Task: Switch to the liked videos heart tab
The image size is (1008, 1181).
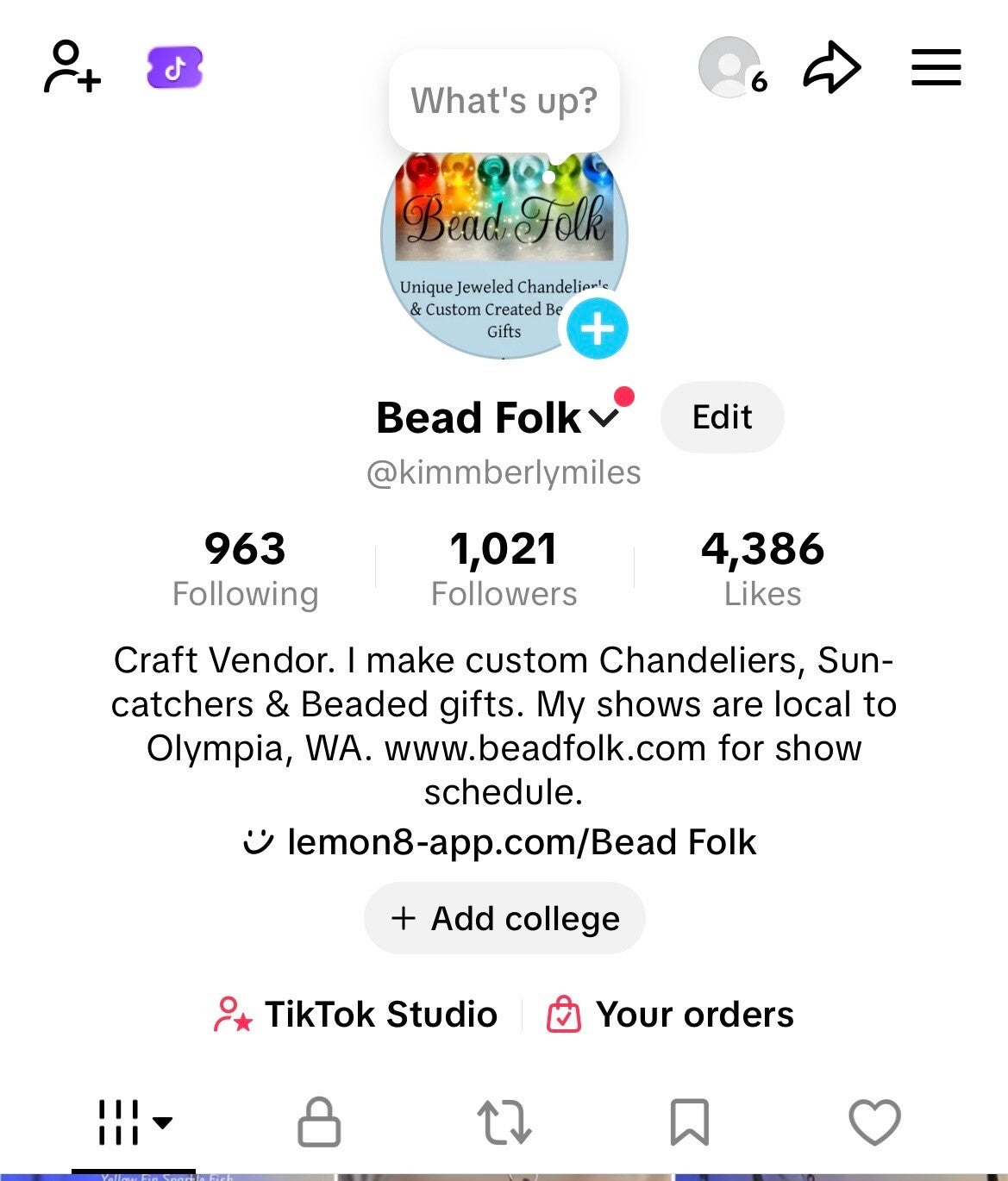Action: point(874,1122)
